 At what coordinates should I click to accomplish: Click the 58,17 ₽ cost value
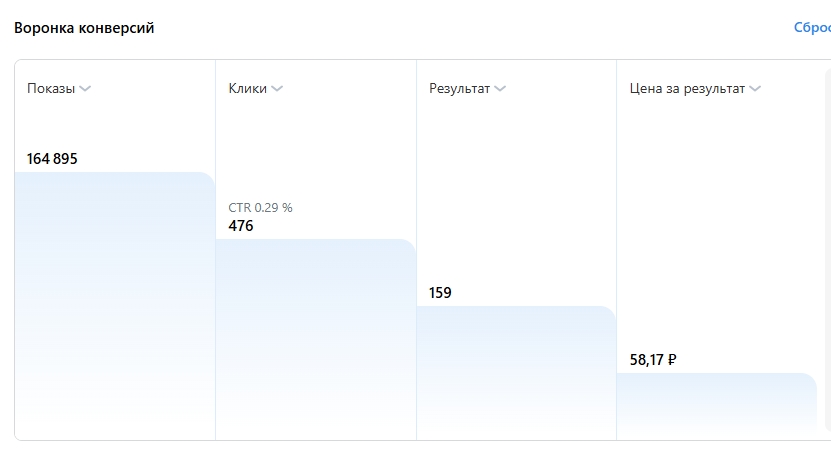pyautogui.click(x=653, y=360)
